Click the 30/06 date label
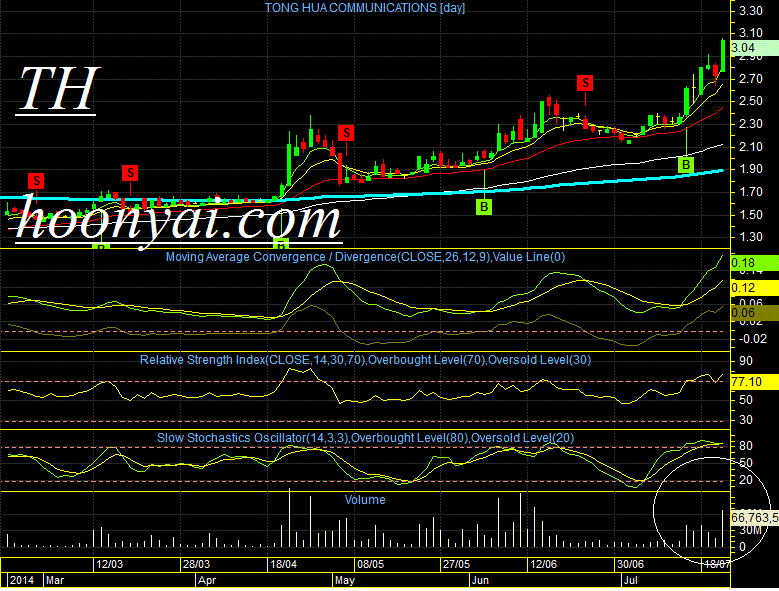779x591 pixels. tap(630, 565)
